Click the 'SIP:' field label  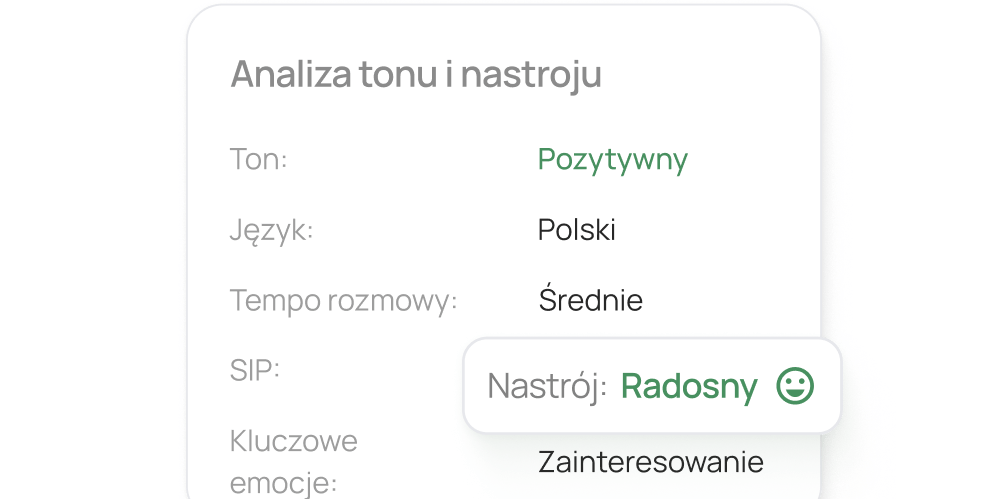[255, 370]
